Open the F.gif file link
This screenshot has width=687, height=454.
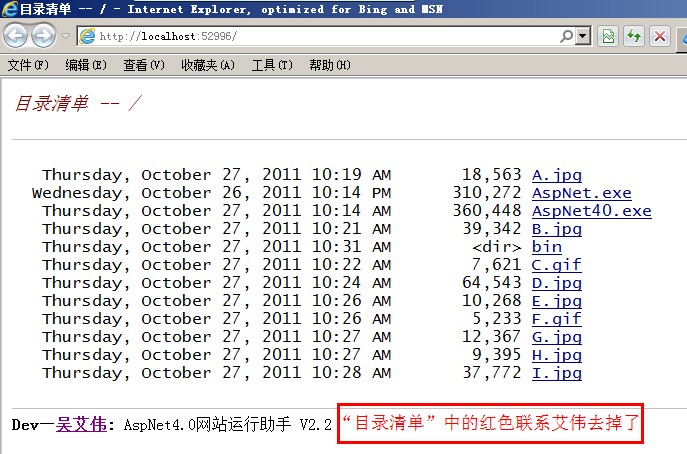[x=557, y=319]
